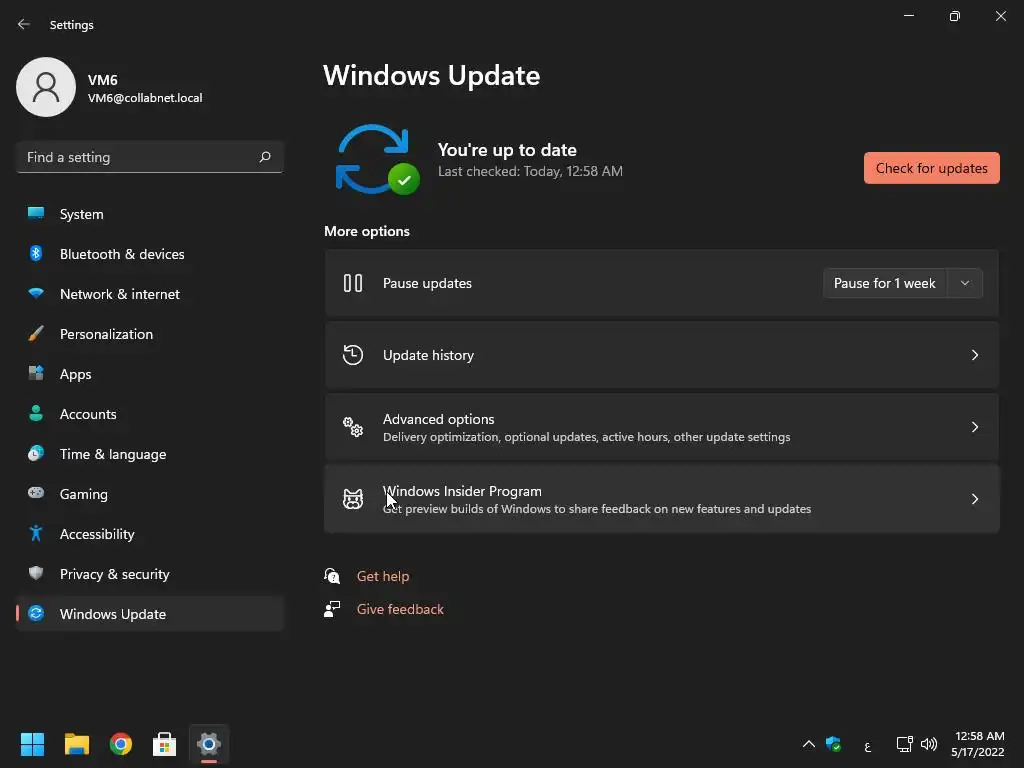Screen dimensions: 1024x768
Task: Click the Find a setting search box
Action: (150, 157)
